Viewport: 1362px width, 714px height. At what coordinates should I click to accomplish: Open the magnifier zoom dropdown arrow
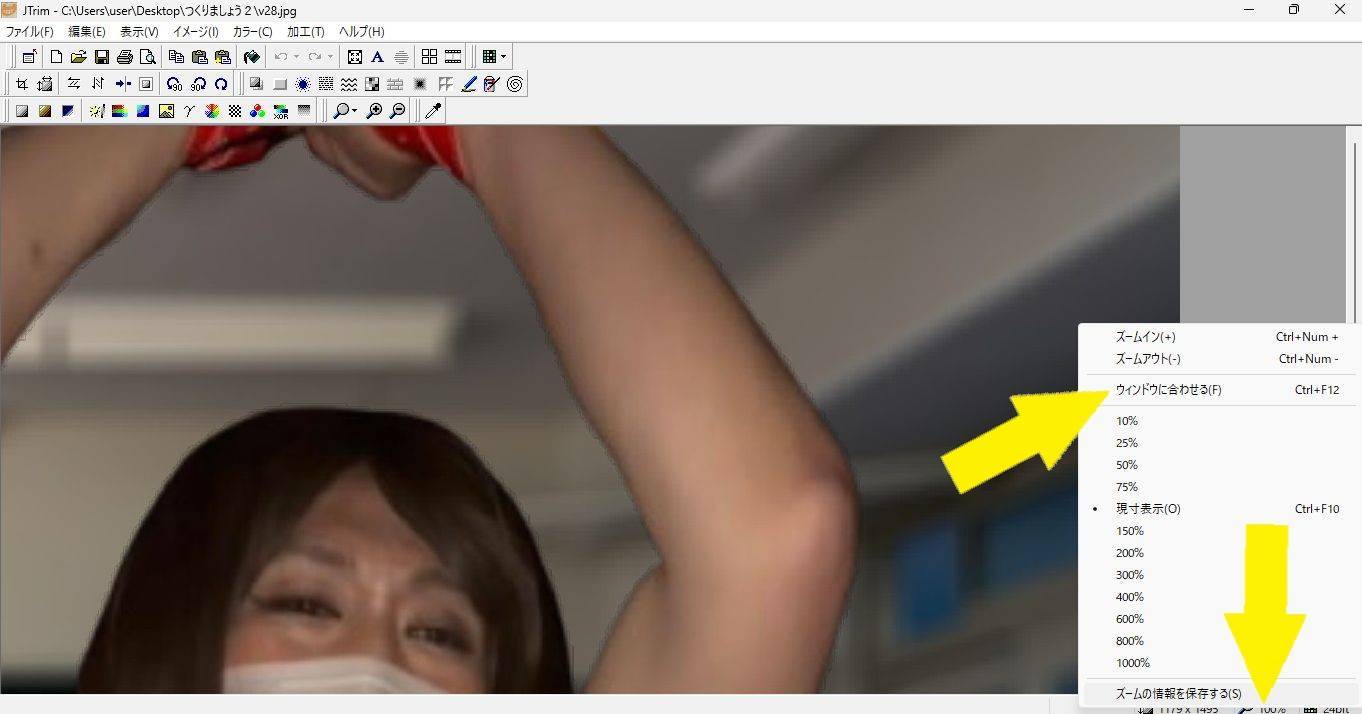(x=354, y=111)
